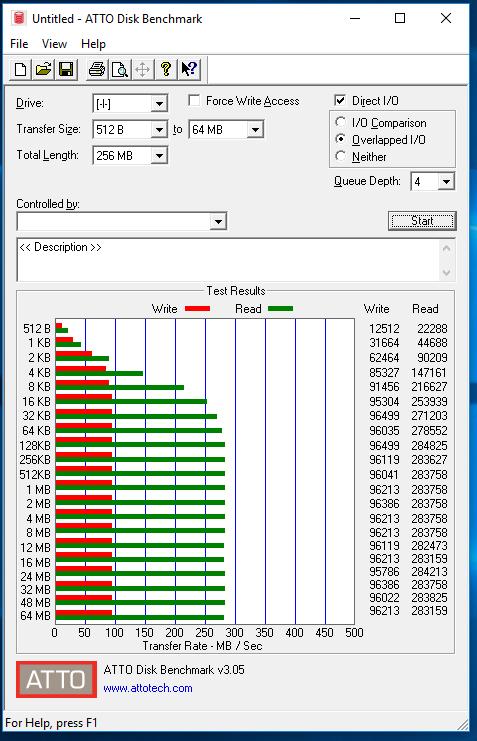Open About via yellow question mark icon
477x741 pixels.
tap(165, 70)
